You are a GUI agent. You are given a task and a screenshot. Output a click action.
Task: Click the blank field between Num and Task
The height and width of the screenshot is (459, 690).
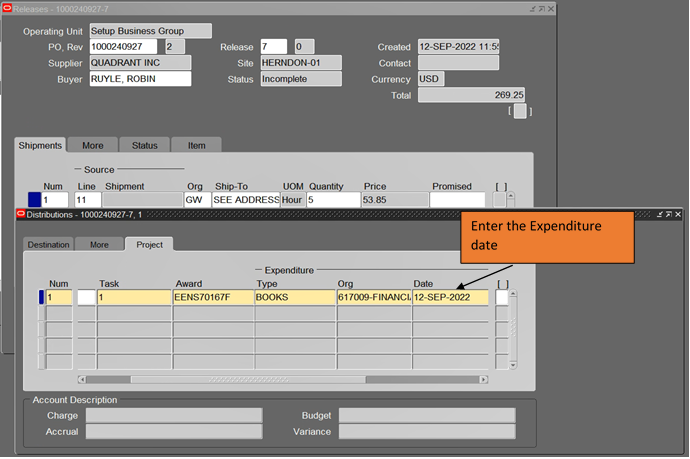87,297
